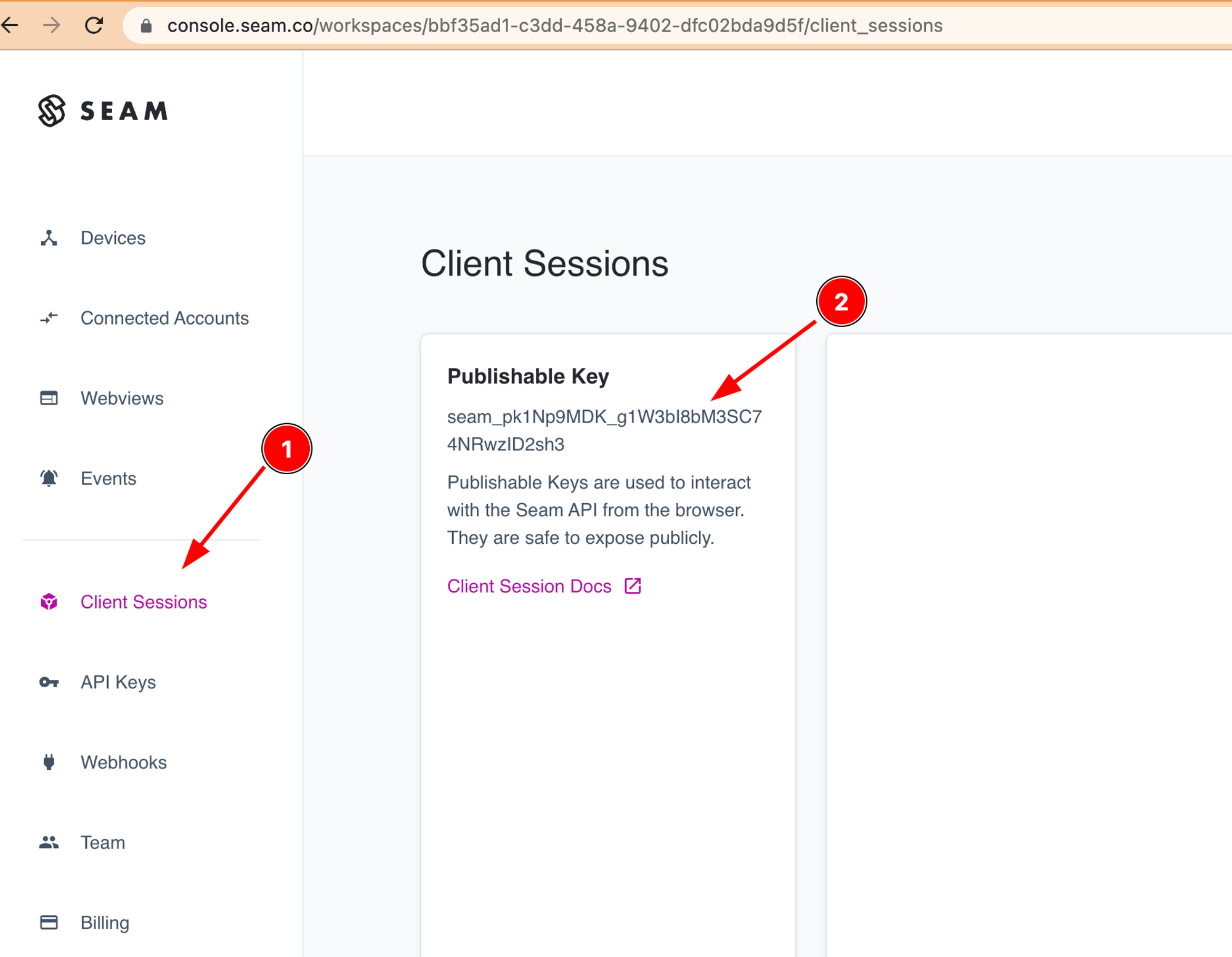The width and height of the screenshot is (1232, 957).
Task: Click the Webhooks plug icon
Action: pos(49,762)
